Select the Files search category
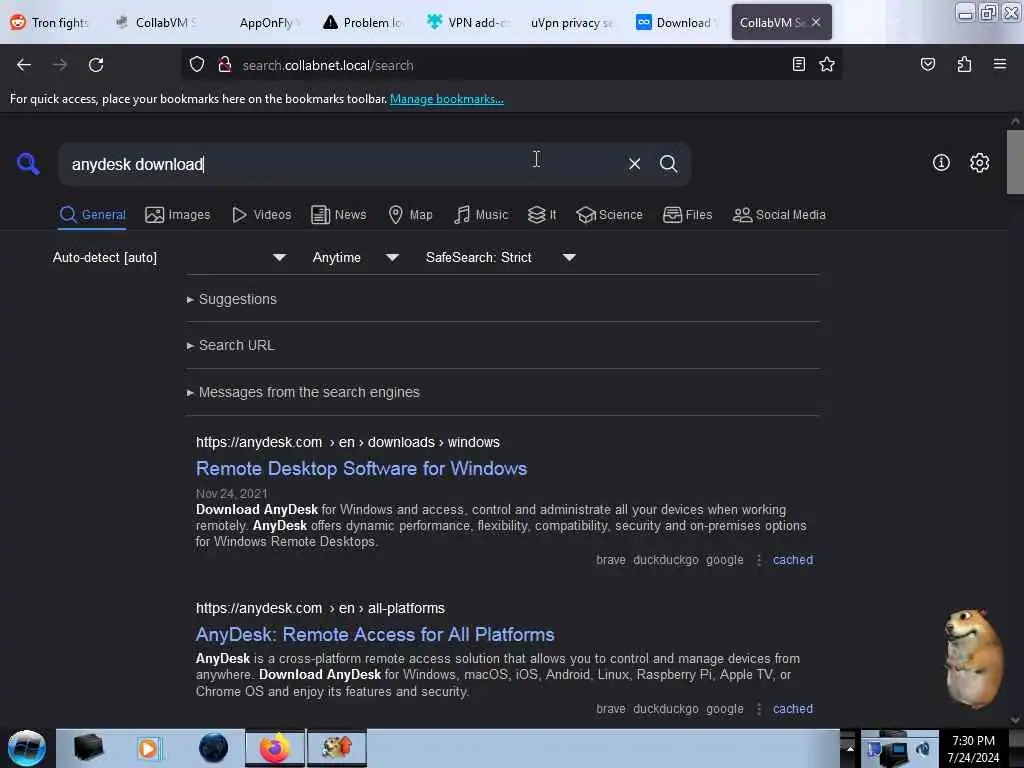The image size is (1024, 768). [687, 214]
